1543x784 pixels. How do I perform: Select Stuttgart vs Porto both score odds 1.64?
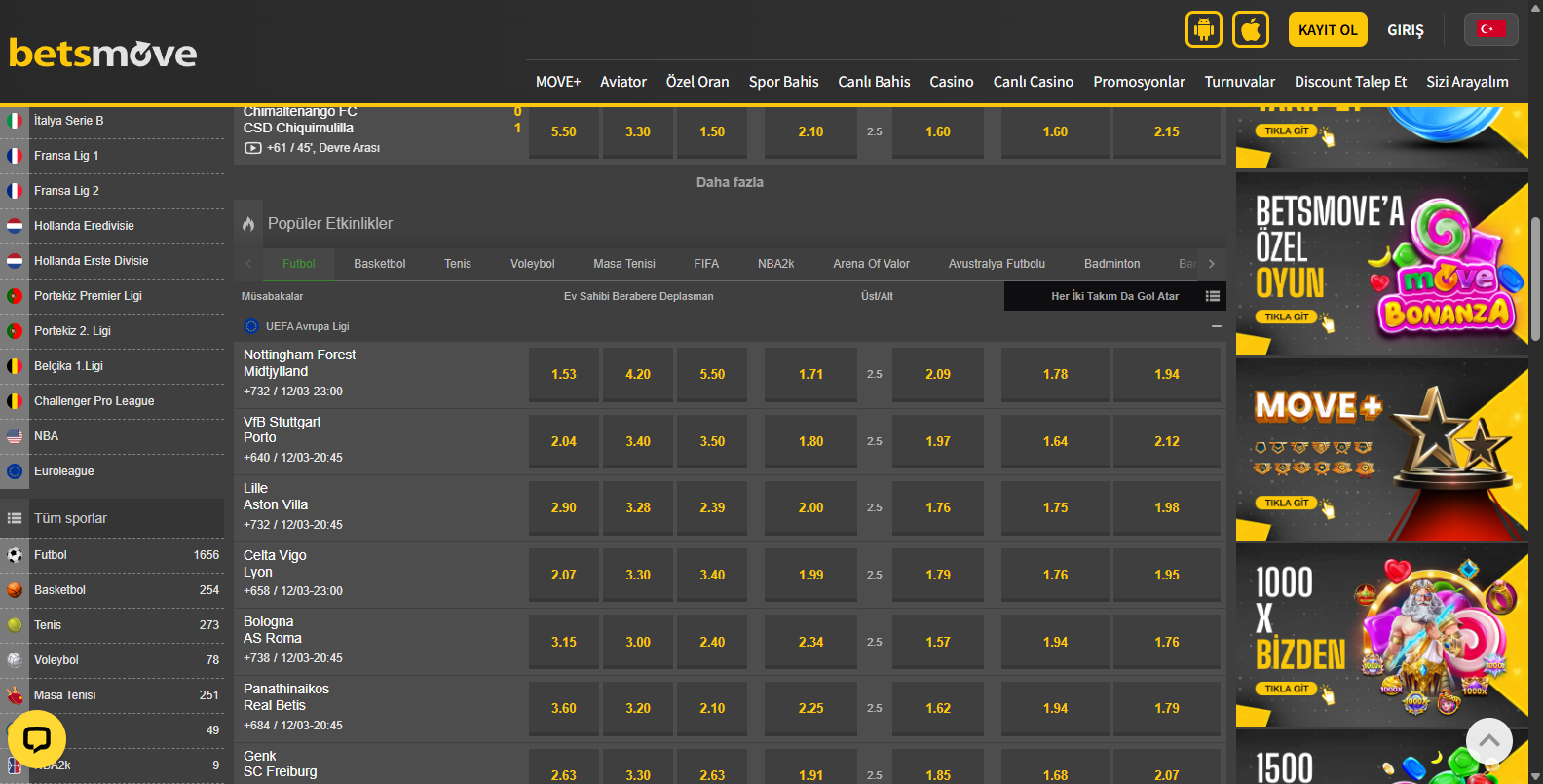pos(1055,441)
